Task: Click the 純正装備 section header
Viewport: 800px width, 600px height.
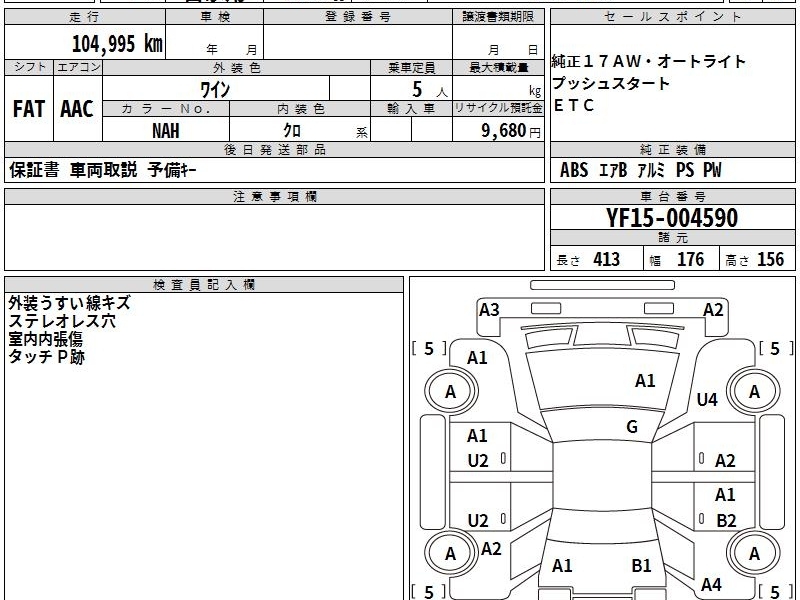Action: 672,149
